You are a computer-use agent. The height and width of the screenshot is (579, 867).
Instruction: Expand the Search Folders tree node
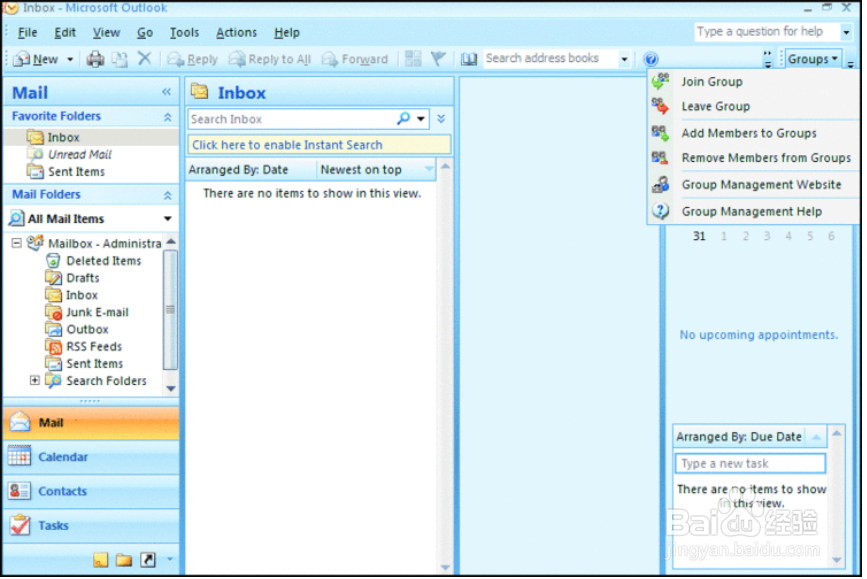pos(34,380)
